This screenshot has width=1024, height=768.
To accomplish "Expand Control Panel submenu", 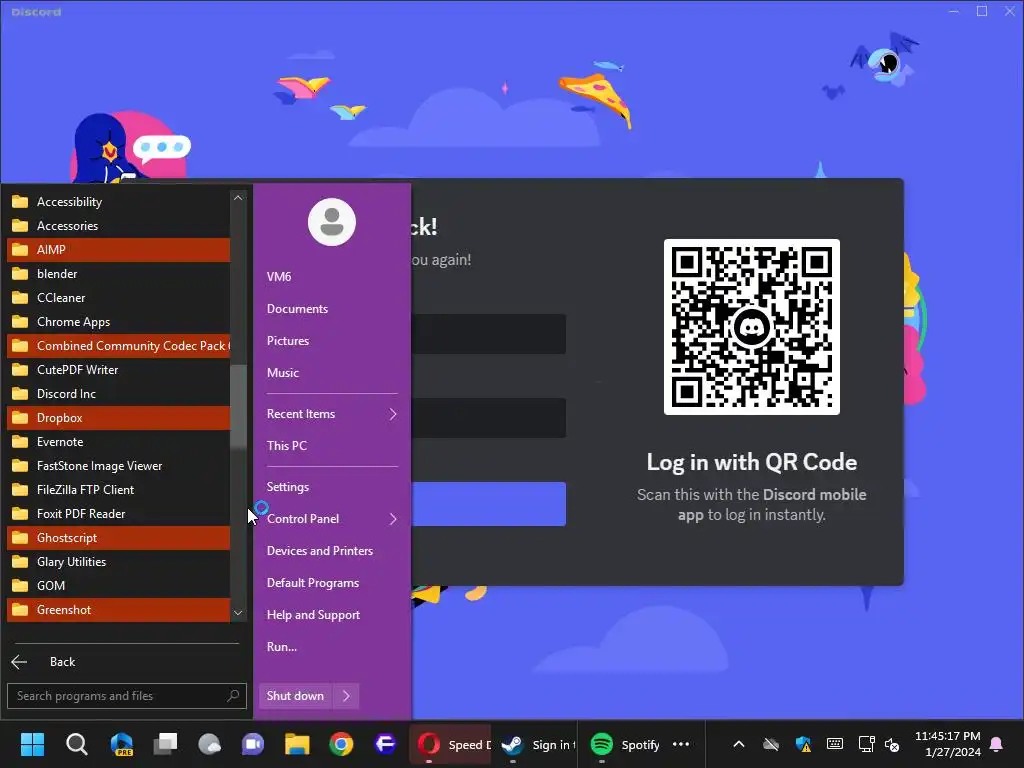I will coord(332,519).
